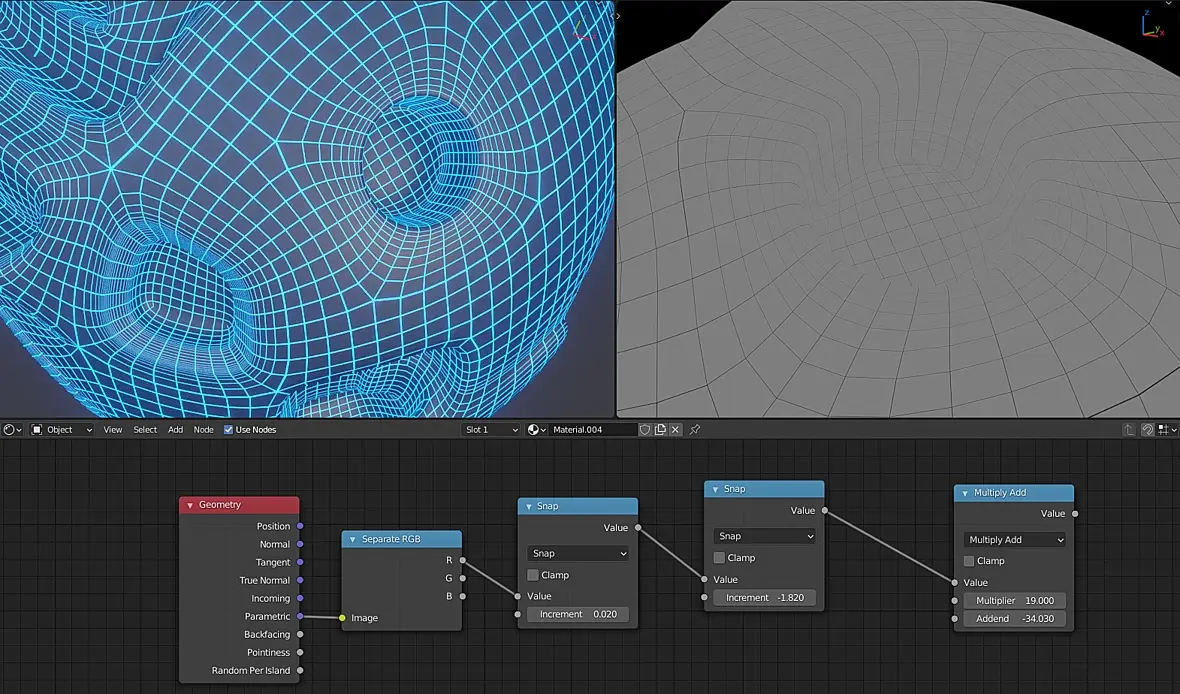Open the Object shader type dropdown
Image resolution: width=1180 pixels, height=694 pixels.
pyautogui.click(x=62, y=429)
